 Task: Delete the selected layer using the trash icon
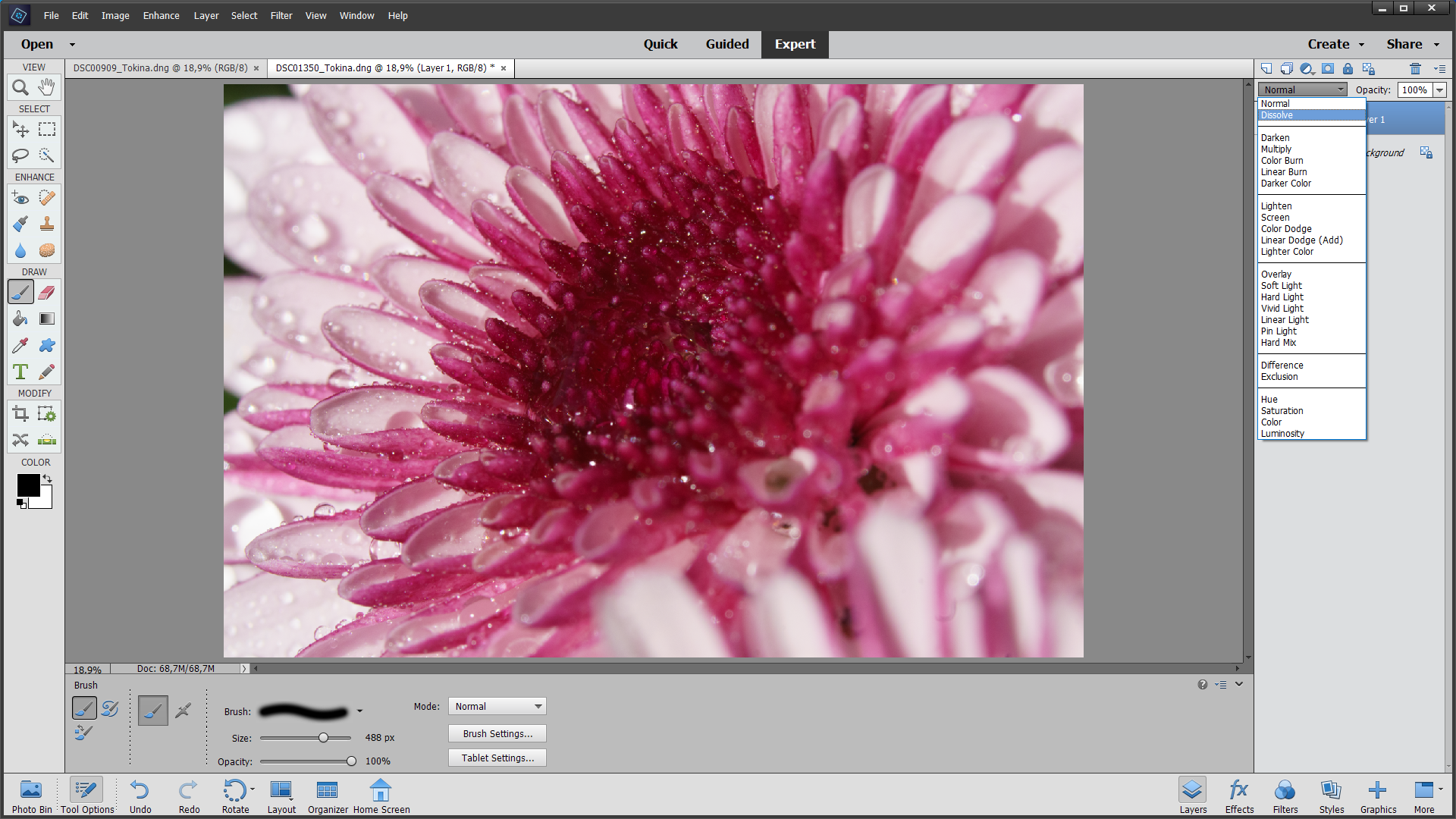pyautogui.click(x=1414, y=68)
